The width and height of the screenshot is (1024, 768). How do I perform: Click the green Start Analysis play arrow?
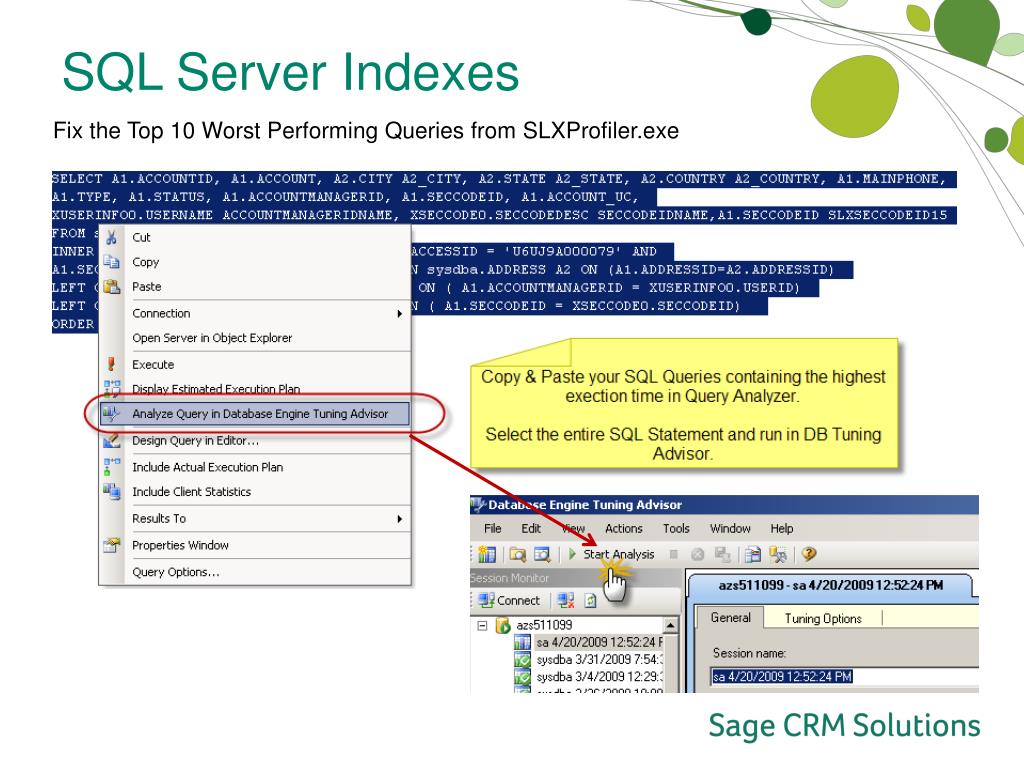(x=572, y=554)
